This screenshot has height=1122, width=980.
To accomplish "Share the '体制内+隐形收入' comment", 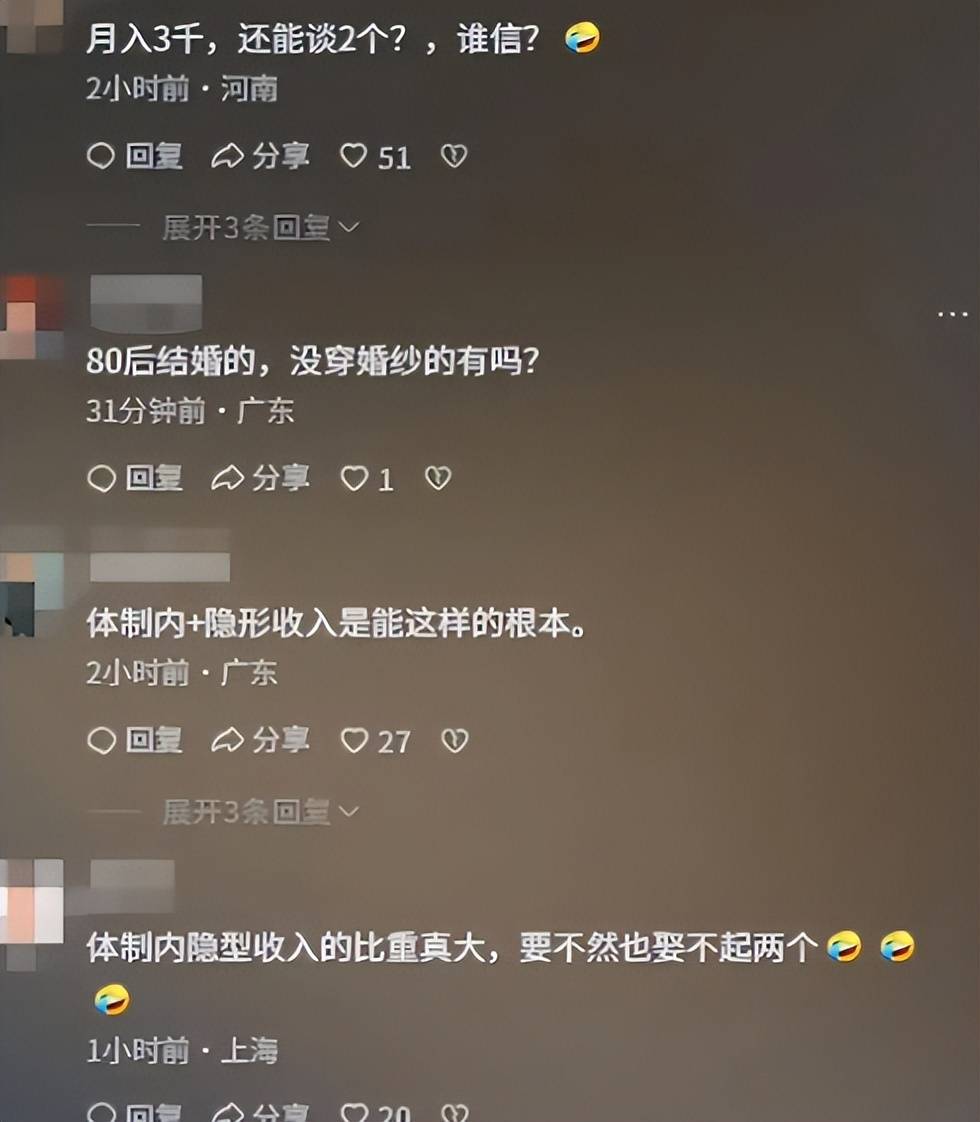I will [x=260, y=740].
